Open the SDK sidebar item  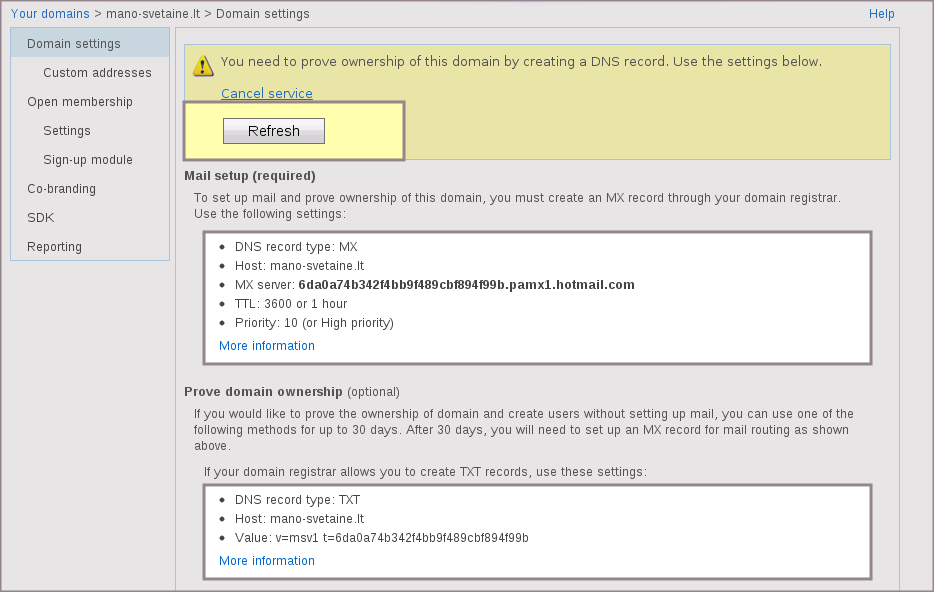coord(41,218)
